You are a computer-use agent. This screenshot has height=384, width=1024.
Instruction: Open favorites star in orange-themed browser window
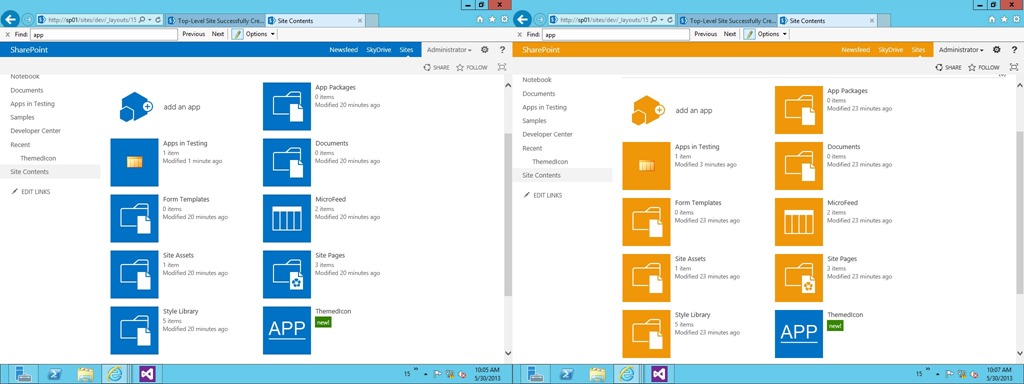(x=1004, y=20)
